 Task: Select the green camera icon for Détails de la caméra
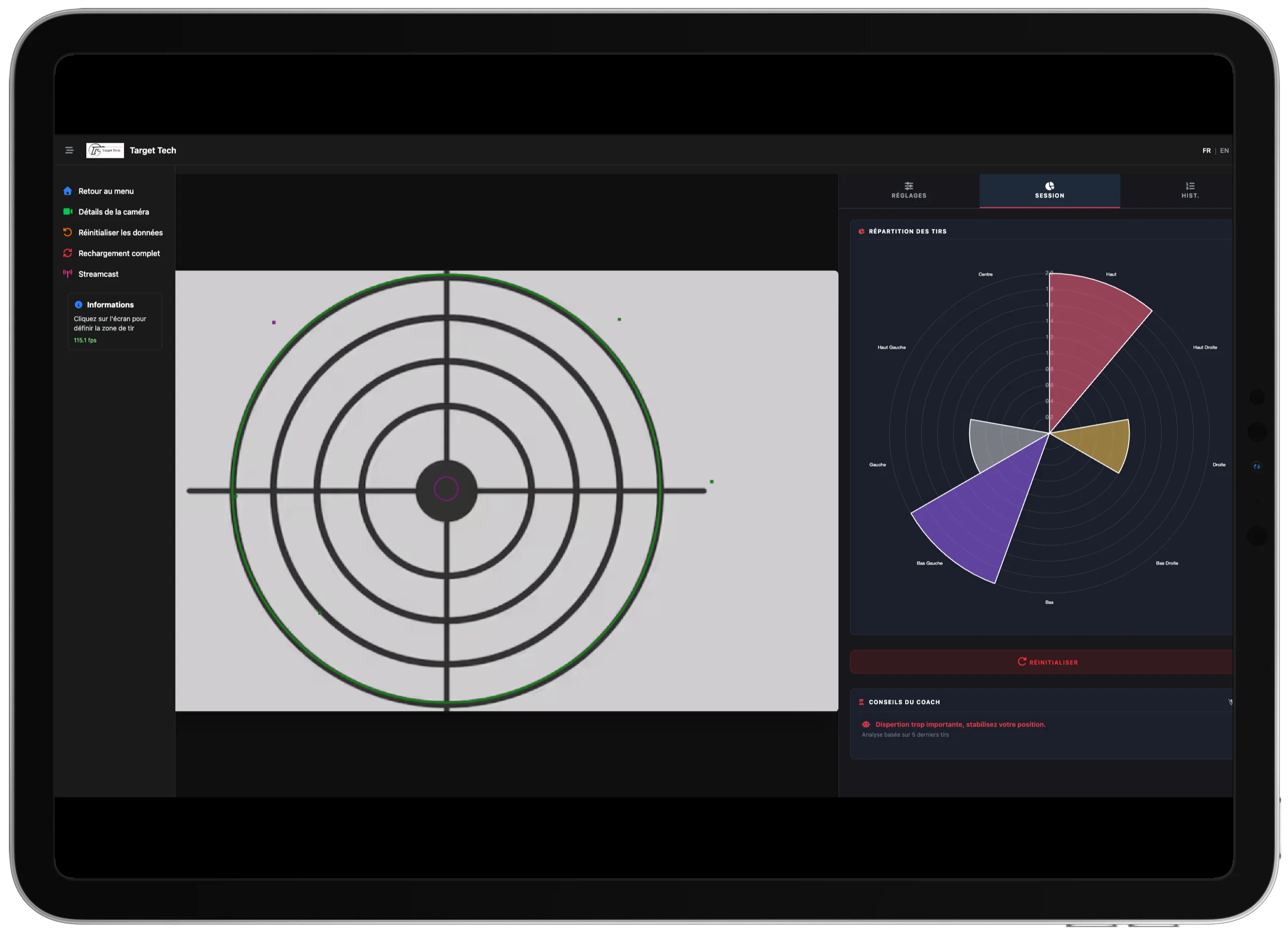click(68, 211)
